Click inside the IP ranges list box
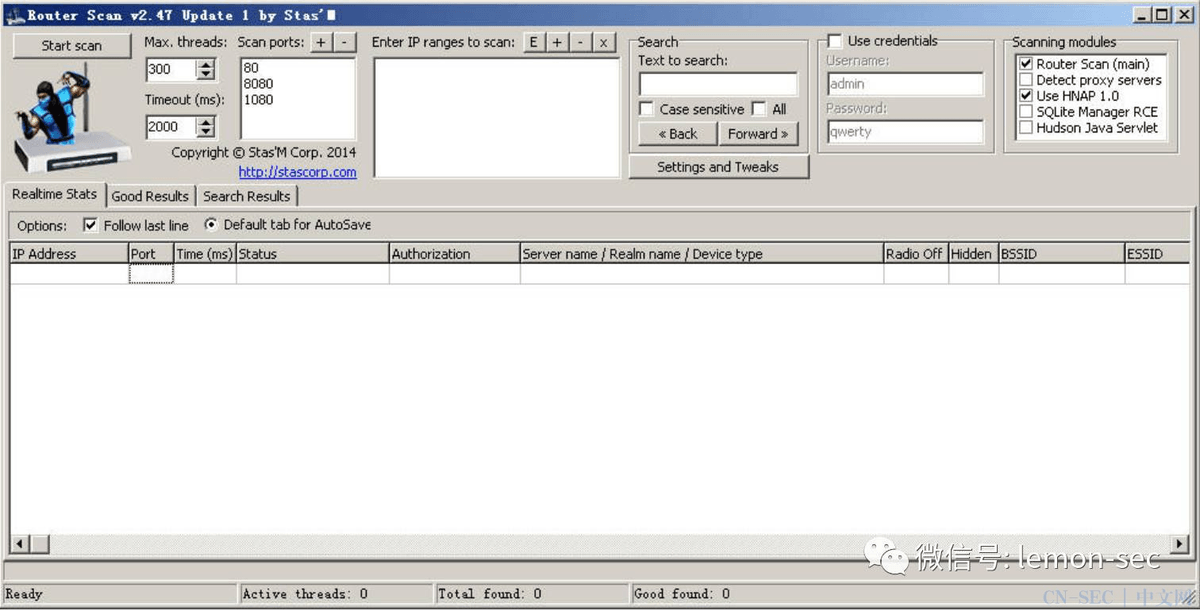Image resolution: width=1200 pixels, height=610 pixels. (497, 117)
